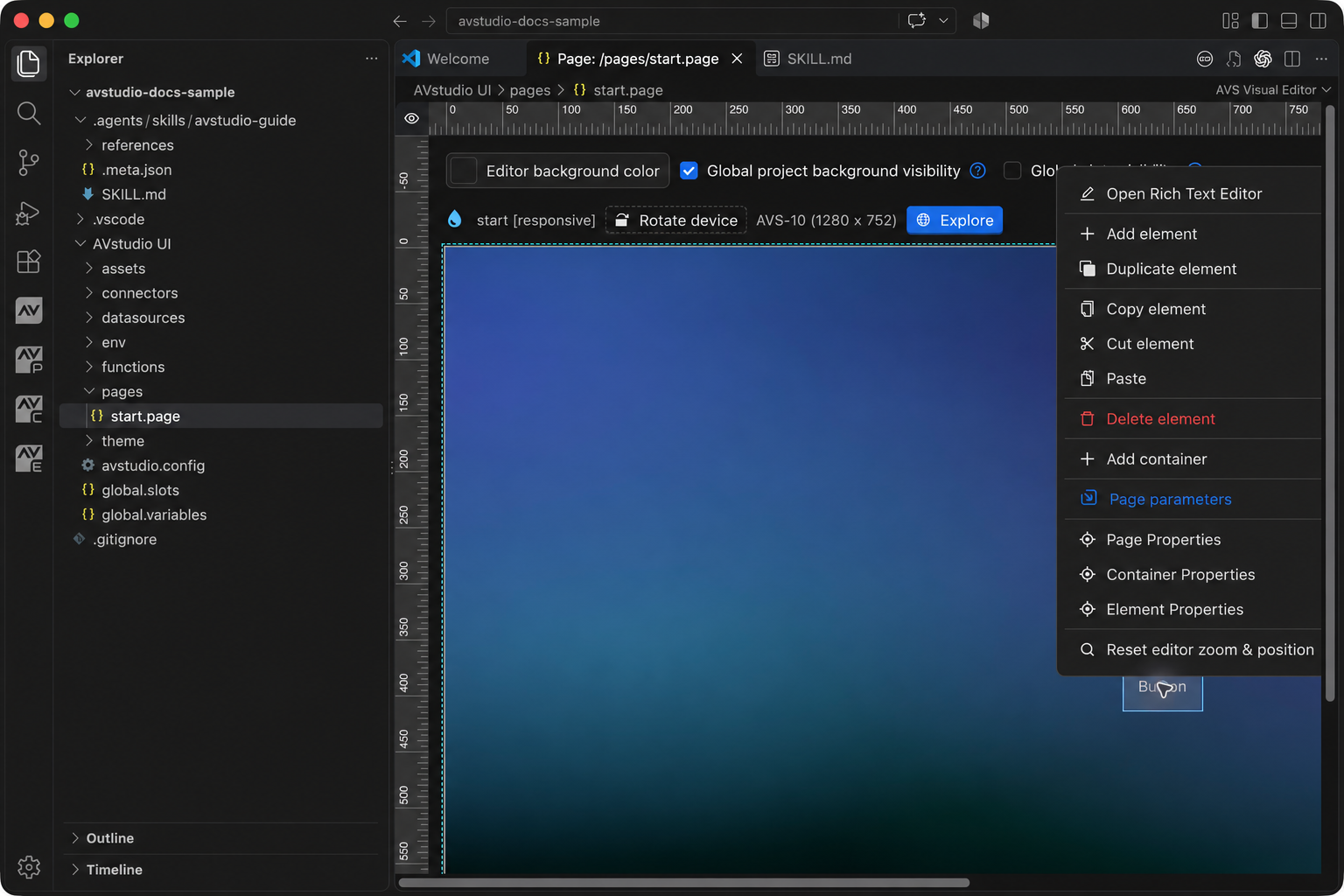Viewport: 1344px width, 896px height.
Task: Open the Editor background color swatch
Action: (x=464, y=171)
